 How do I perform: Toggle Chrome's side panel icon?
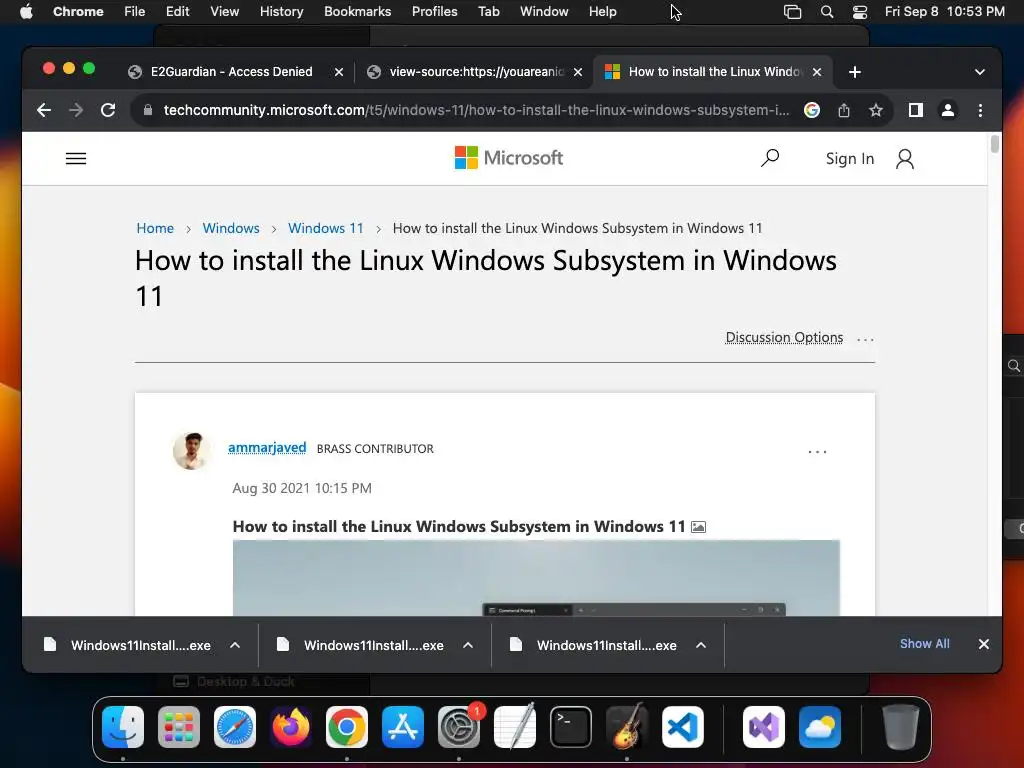click(916, 110)
